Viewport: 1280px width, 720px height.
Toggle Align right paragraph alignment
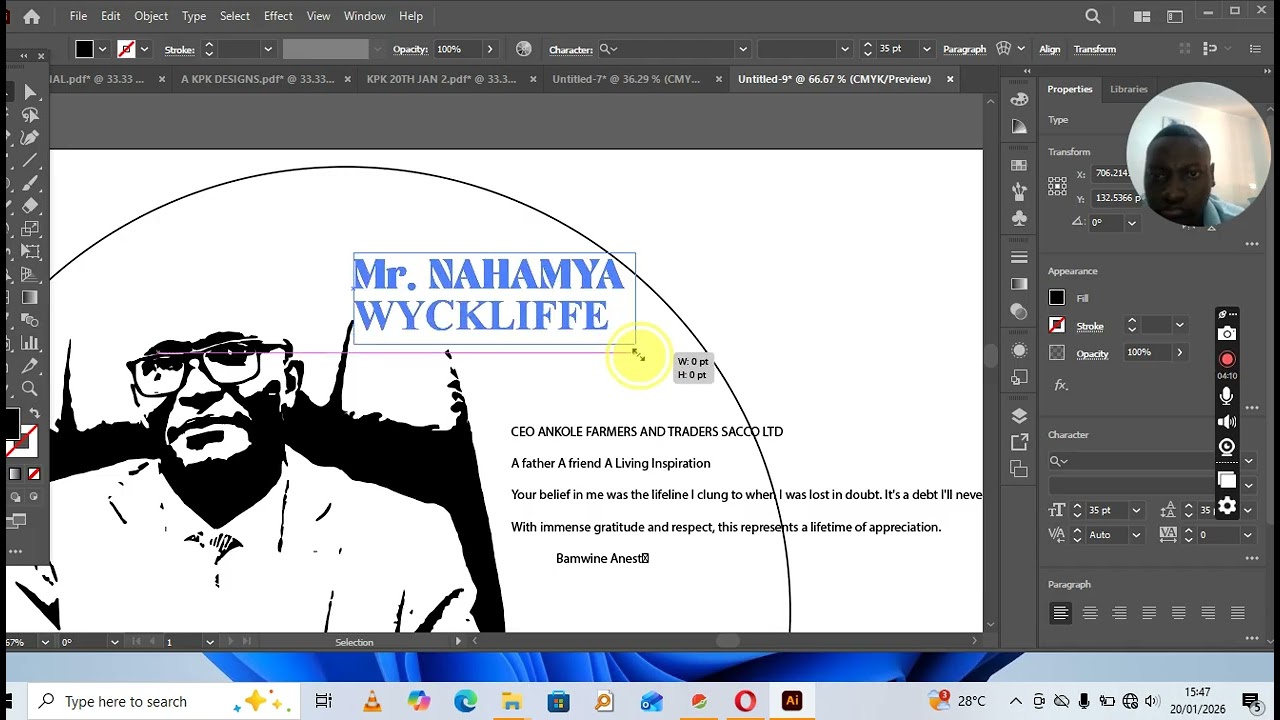(1119, 613)
